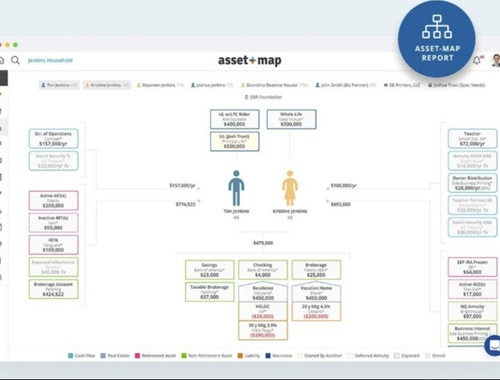
Task: Toggle the Kristine Jenkins member chip
Action: point(107,85)
